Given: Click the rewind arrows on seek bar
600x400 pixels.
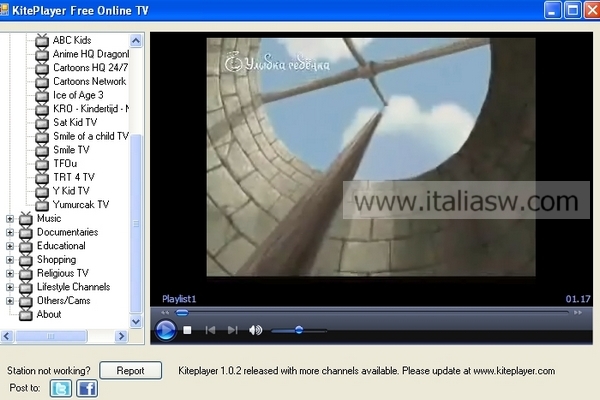Looking at the screenshot, I should coord(165,313).
